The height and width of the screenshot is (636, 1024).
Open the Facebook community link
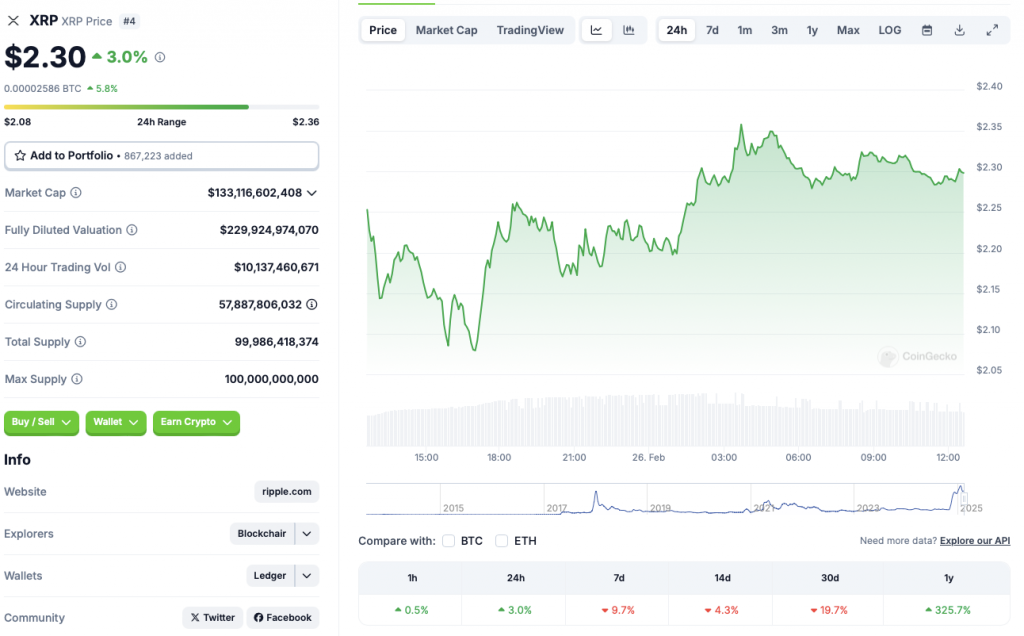point(283,618)
